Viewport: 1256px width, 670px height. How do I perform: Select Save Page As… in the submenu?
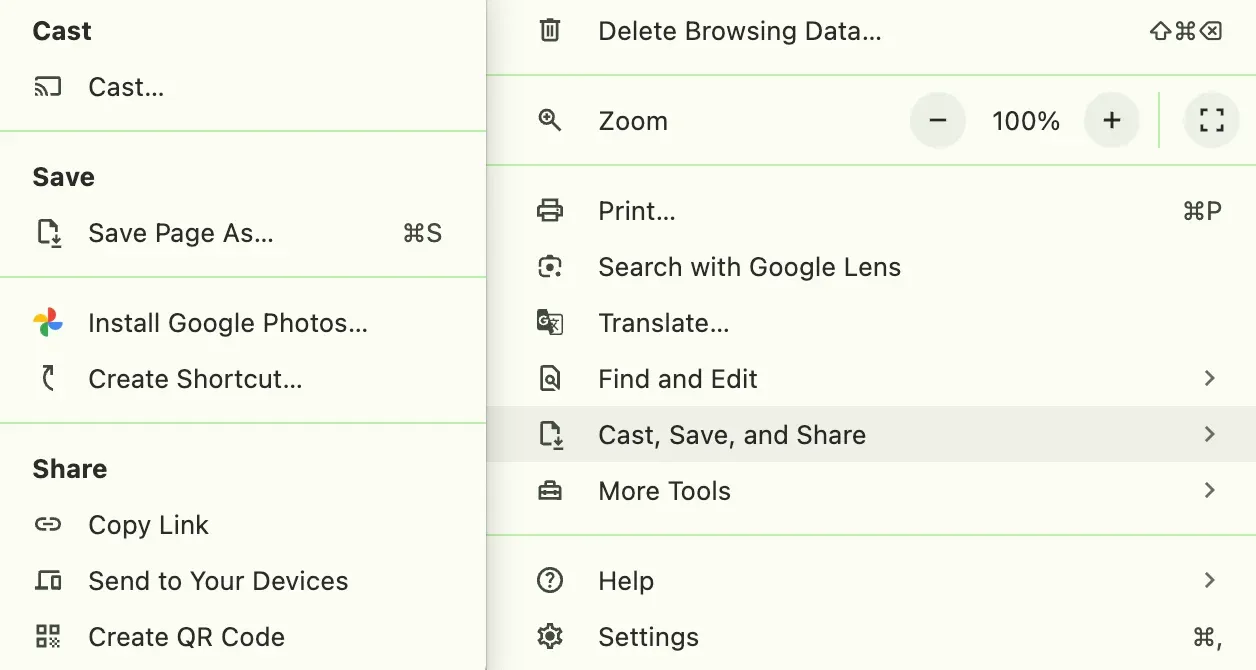[x=243, y=233]
